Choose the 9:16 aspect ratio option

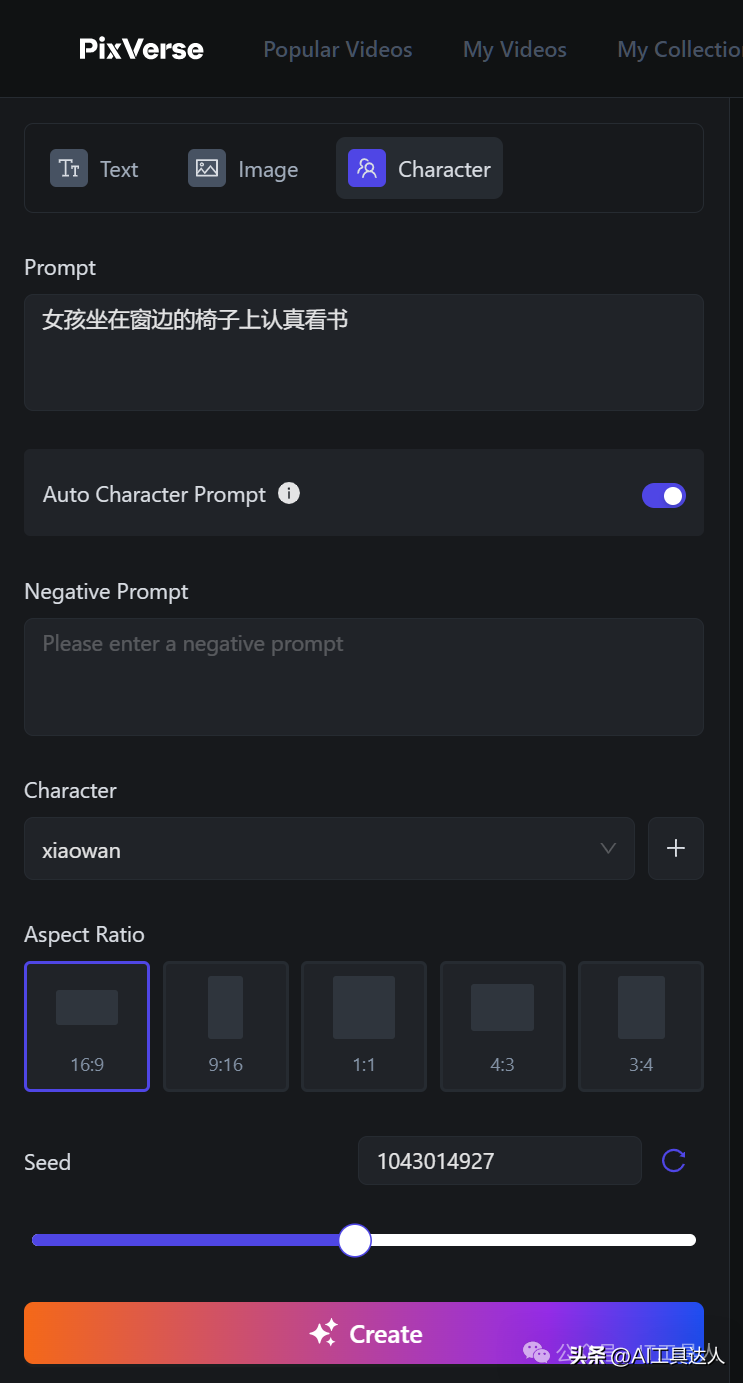point(226,1026)
